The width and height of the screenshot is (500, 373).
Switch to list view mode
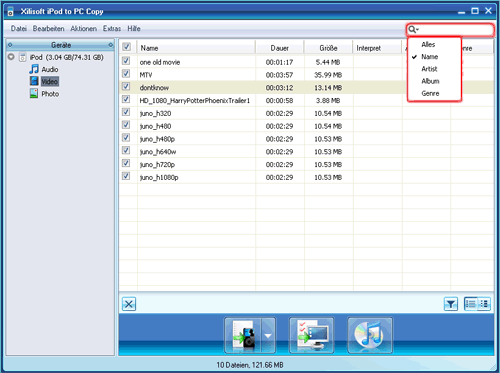pos(471,304)
